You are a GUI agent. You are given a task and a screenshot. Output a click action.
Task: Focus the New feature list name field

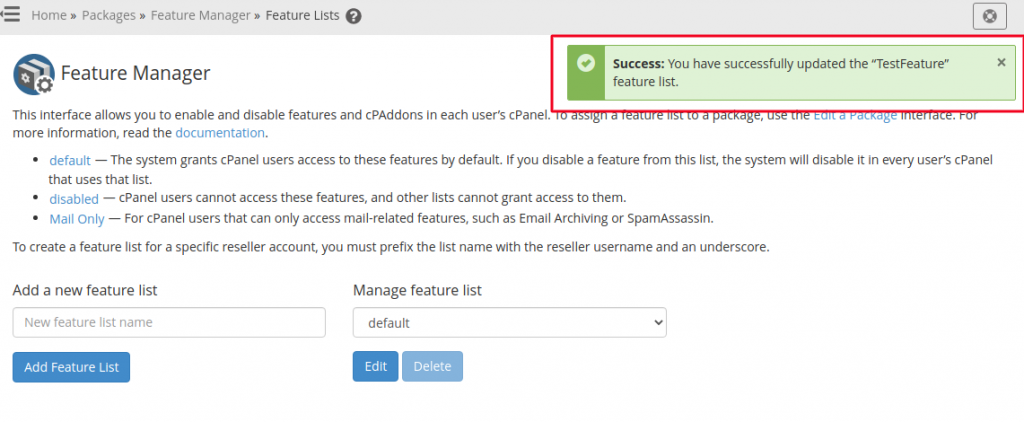point(169,323)
